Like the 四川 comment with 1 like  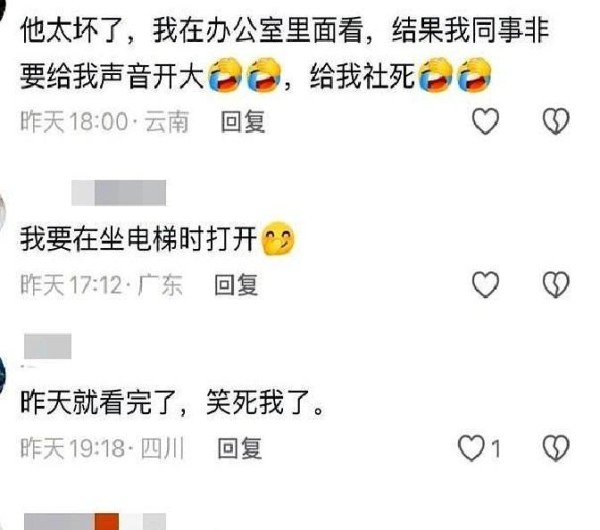click(471, 448)
